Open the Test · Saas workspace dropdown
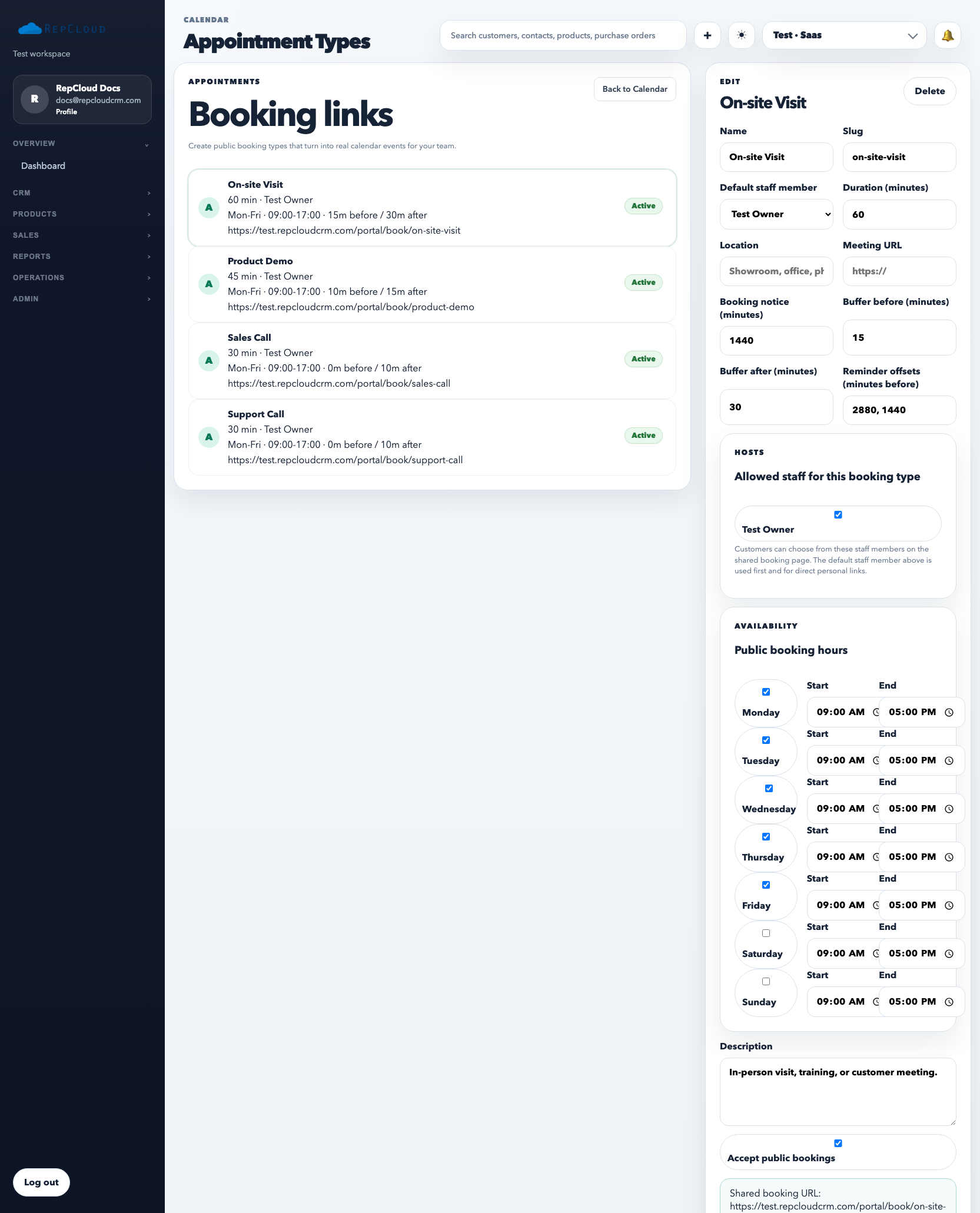 (845, 35)
